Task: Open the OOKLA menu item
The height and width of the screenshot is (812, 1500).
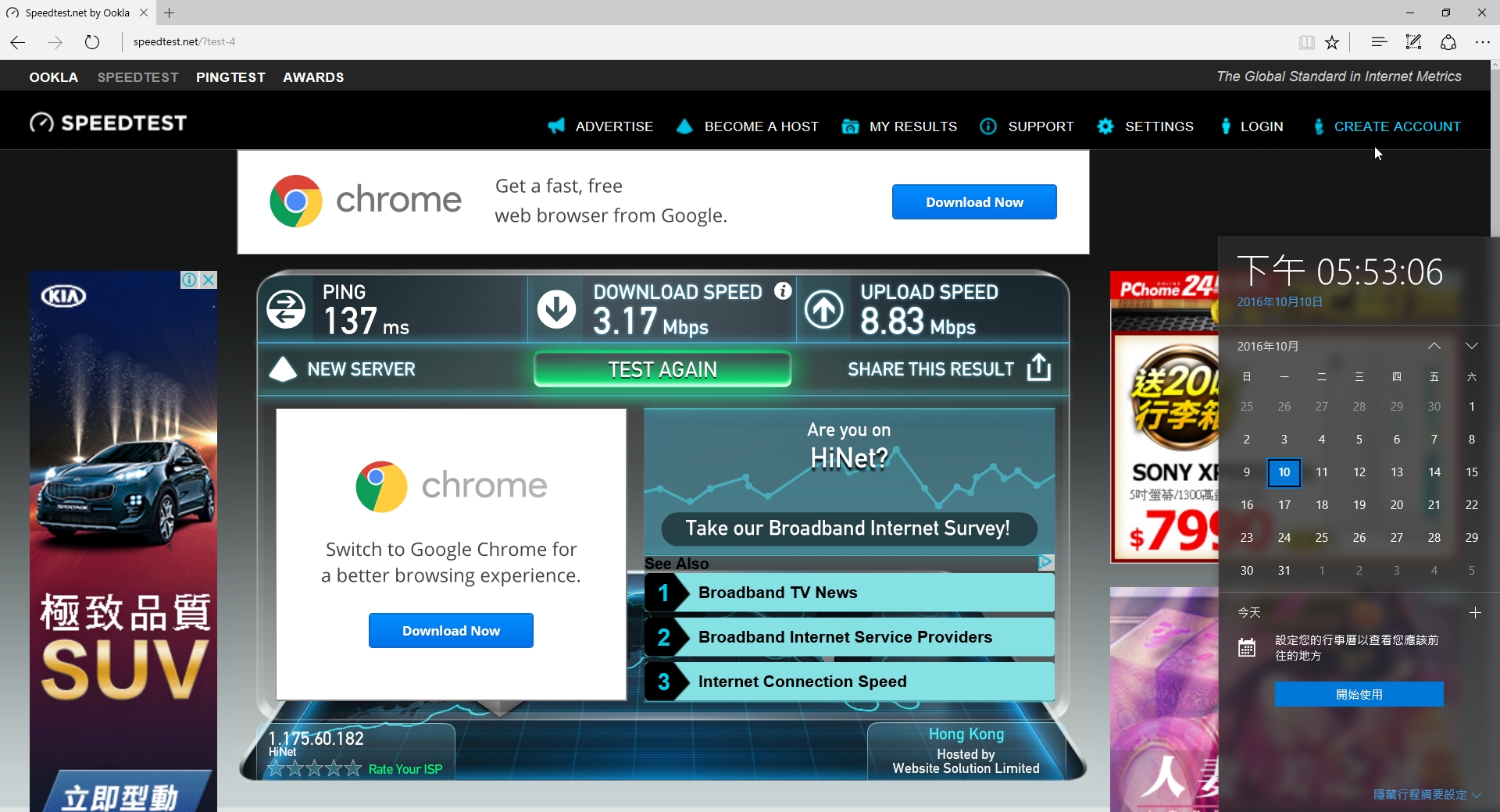Action: 54,77
